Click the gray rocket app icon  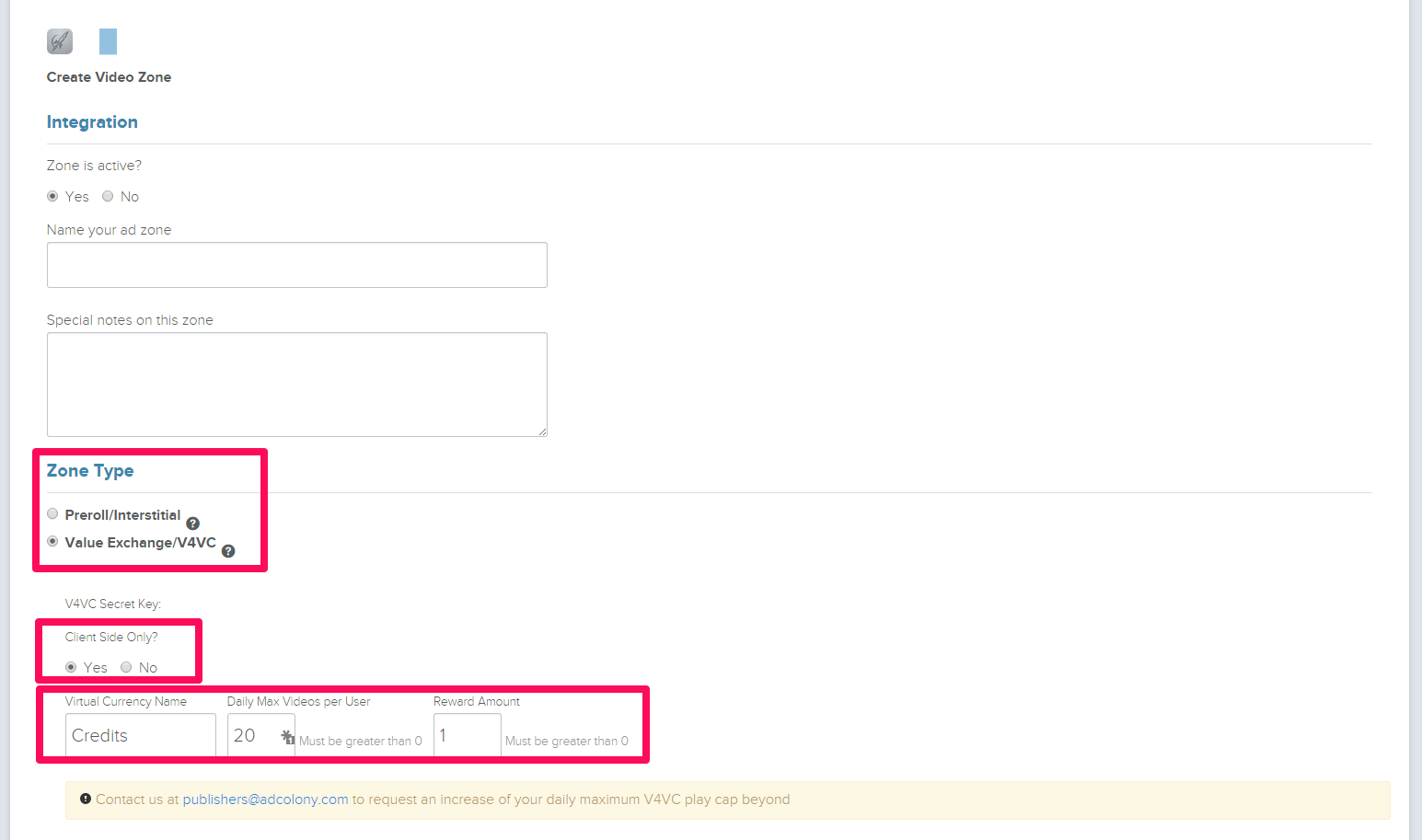(x=60, y=41)
